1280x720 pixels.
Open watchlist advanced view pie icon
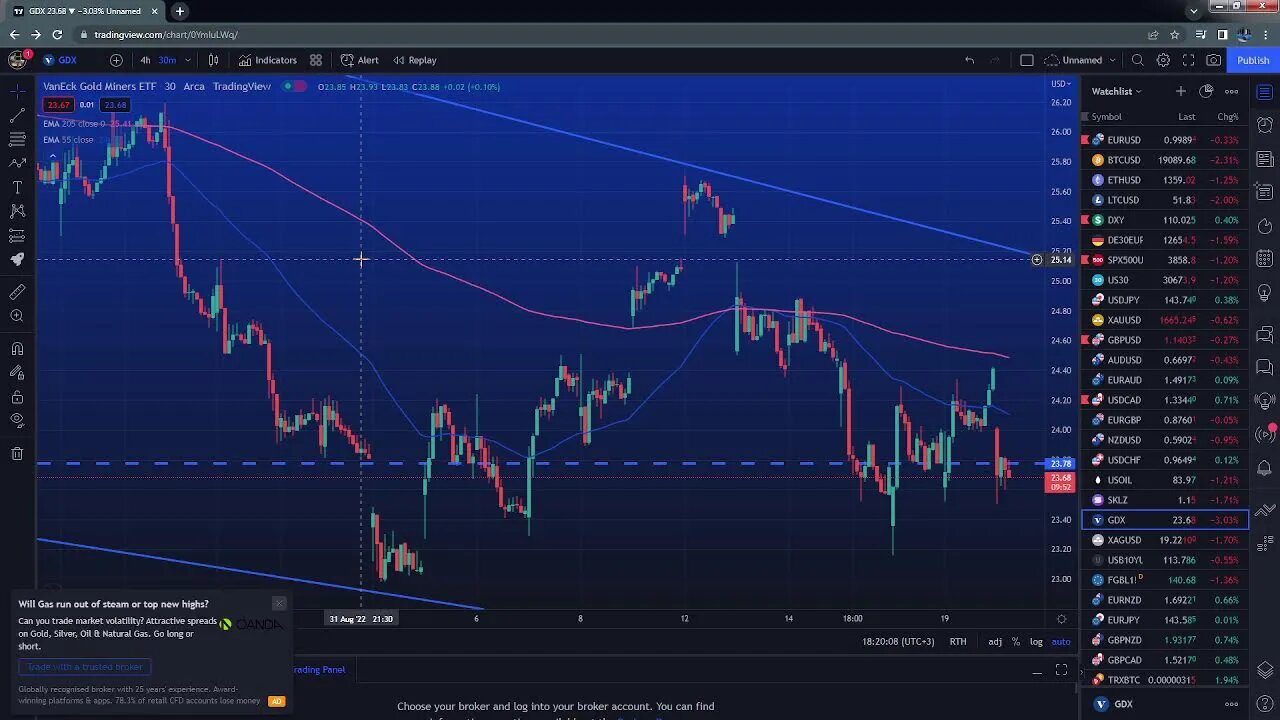click(x=1206, y=91)
